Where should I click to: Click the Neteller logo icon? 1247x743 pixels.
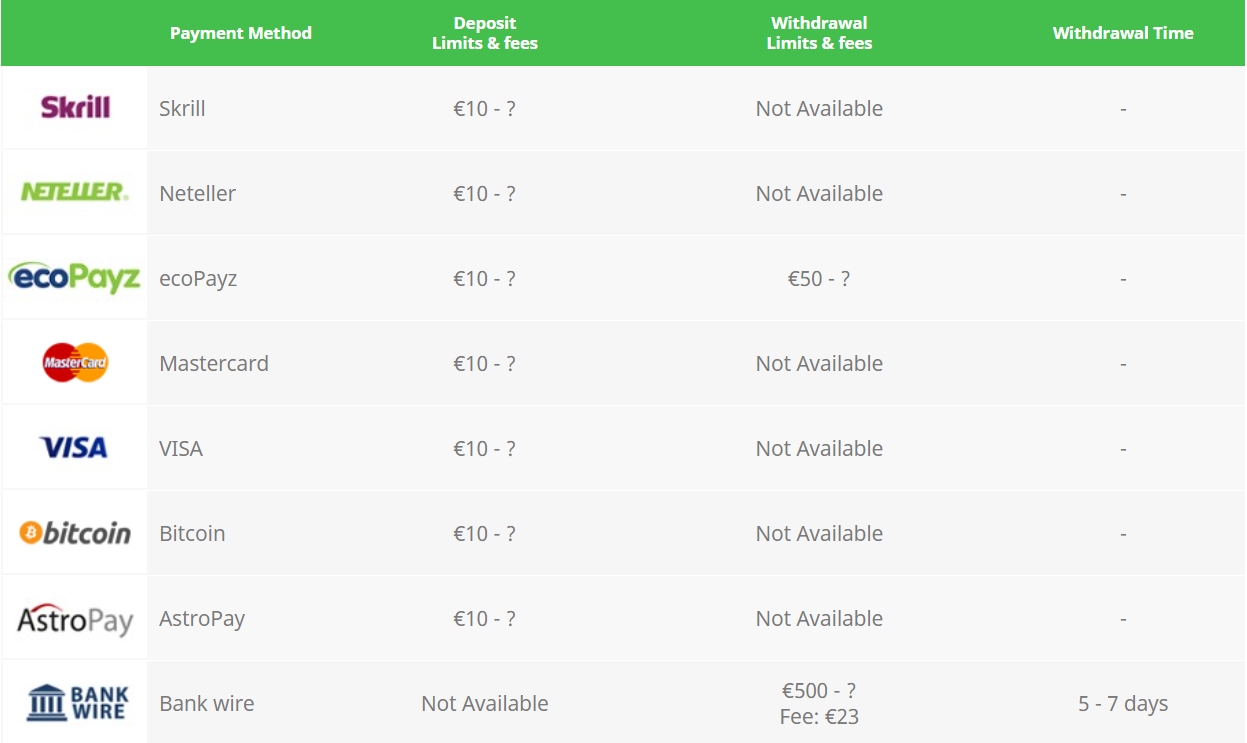[x=75, y=192]
